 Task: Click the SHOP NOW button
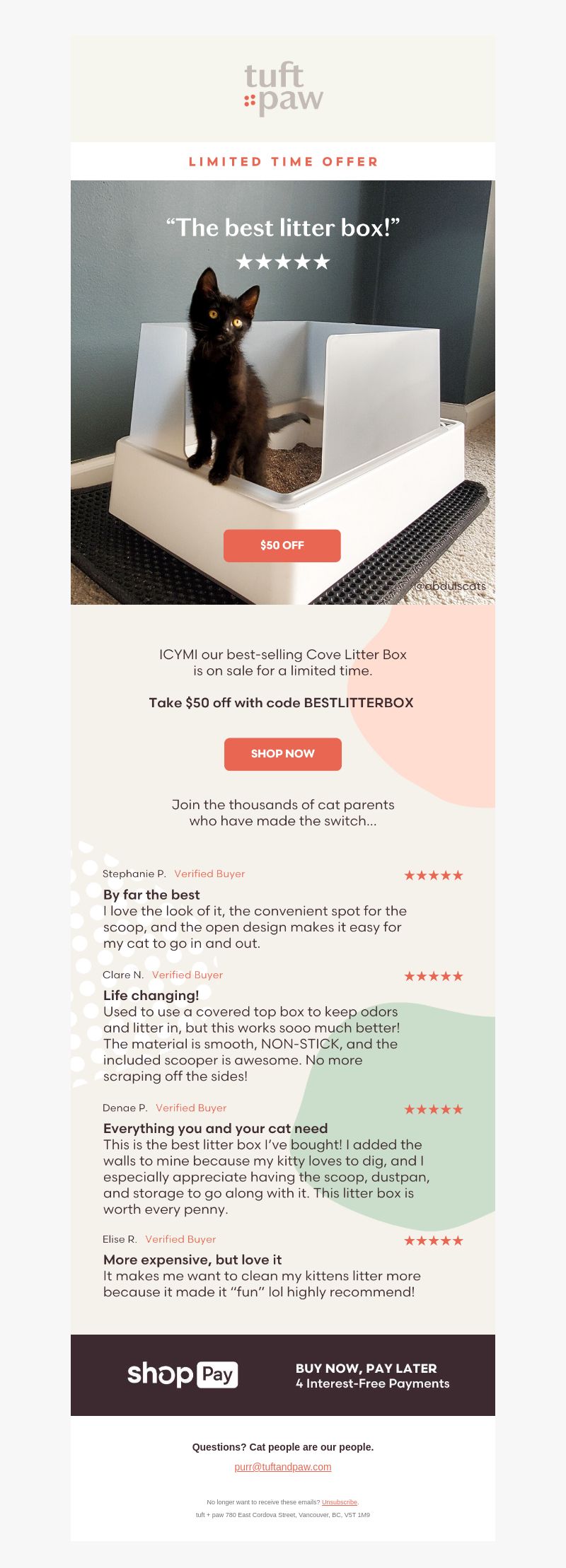point(283,754)
